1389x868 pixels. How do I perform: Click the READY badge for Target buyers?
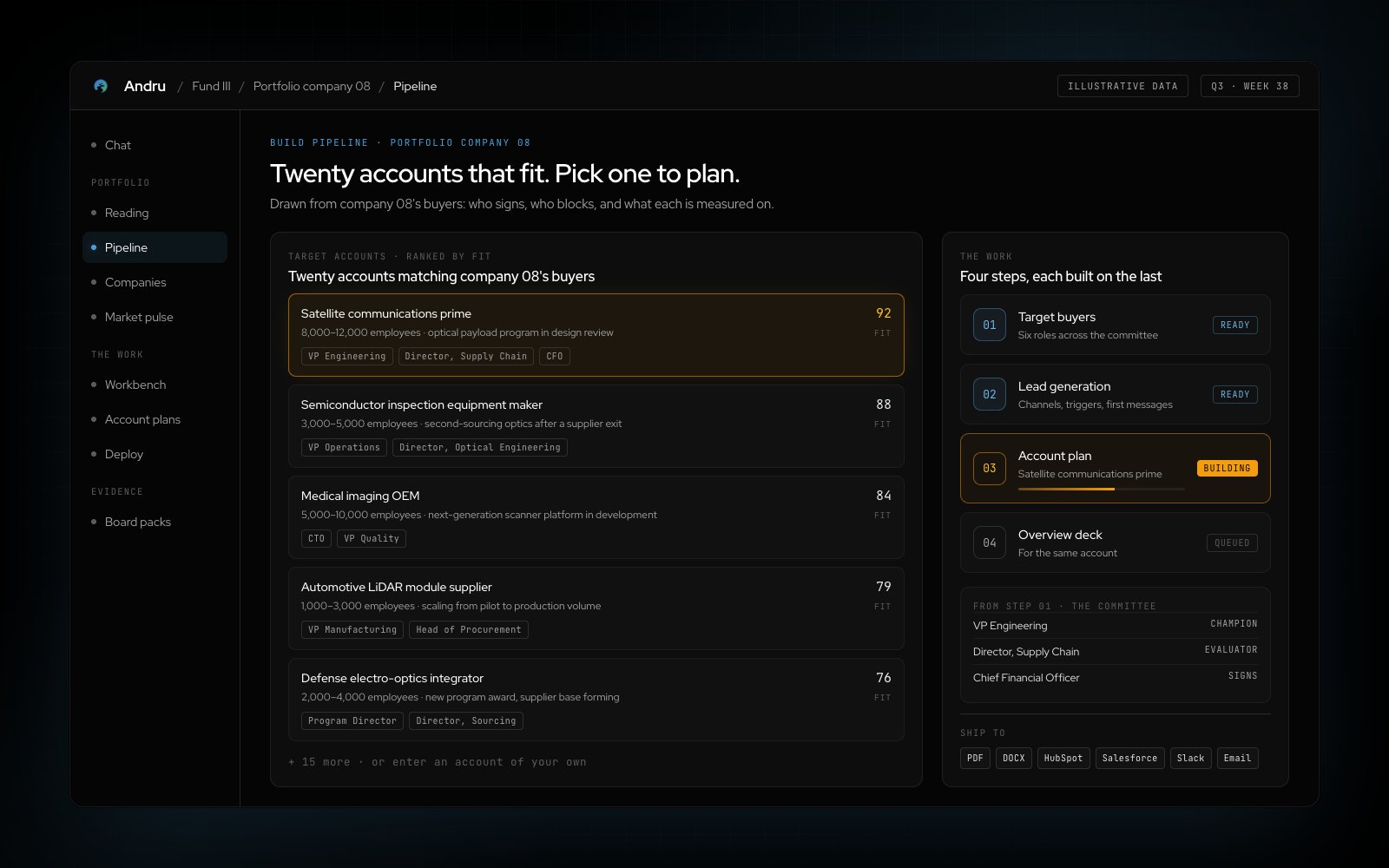click(1235, 325)
